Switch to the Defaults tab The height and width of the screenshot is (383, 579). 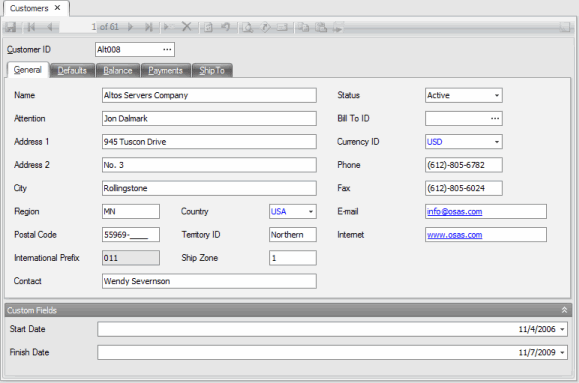coord(72,71)
